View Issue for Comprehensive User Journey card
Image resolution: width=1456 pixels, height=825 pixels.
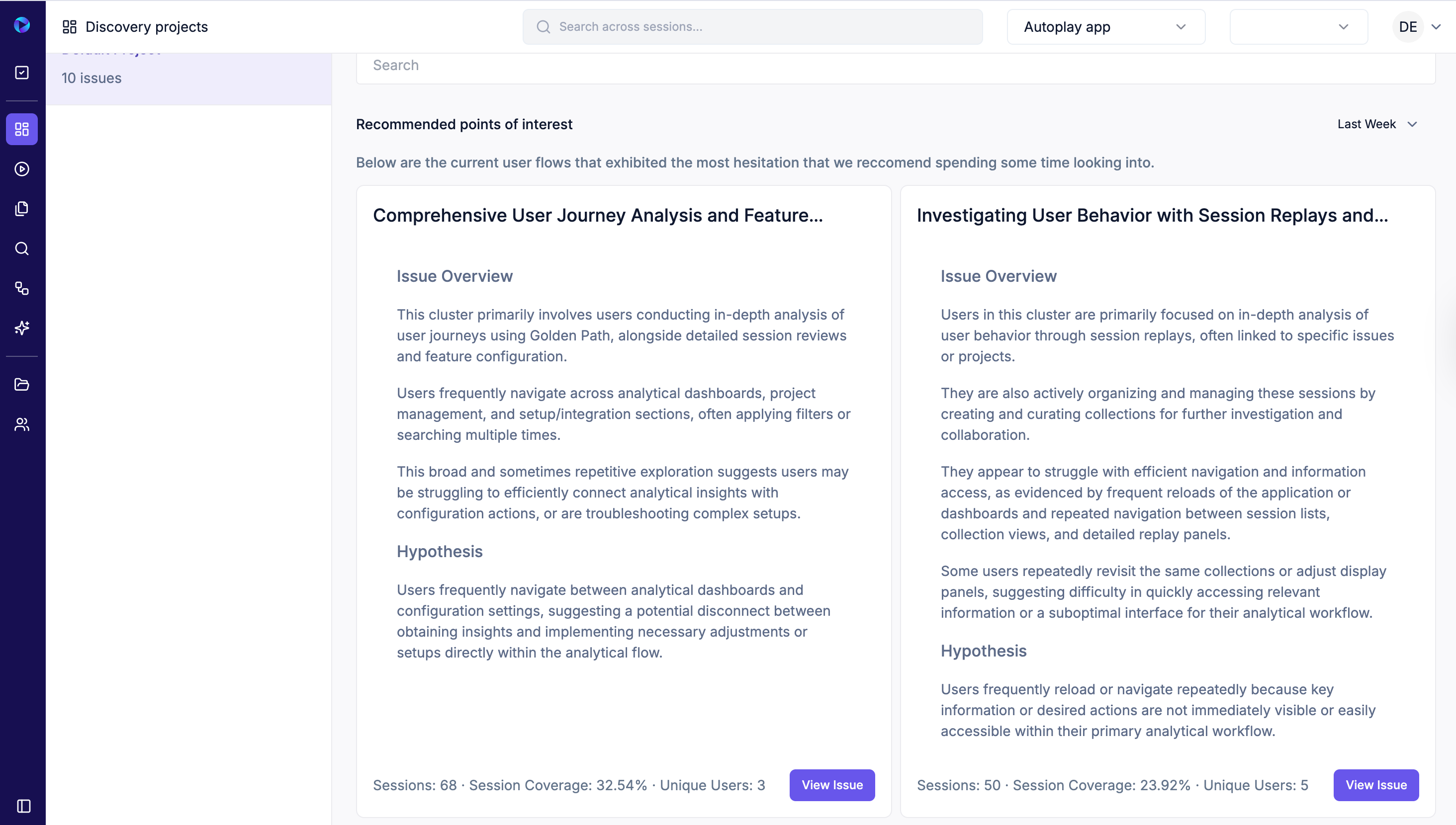[x=831, y=785]
